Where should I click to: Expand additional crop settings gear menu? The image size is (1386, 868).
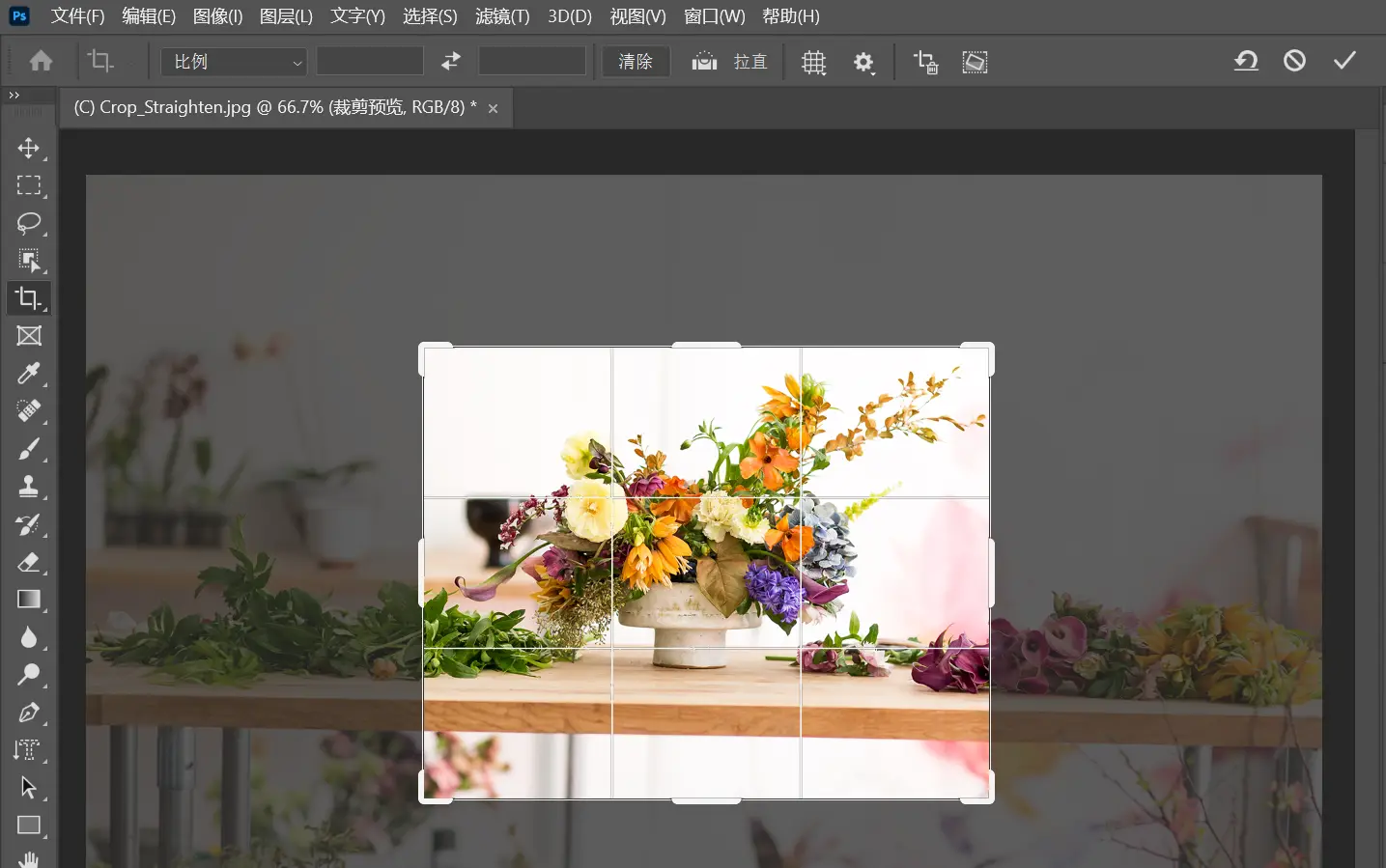(863, 62)
